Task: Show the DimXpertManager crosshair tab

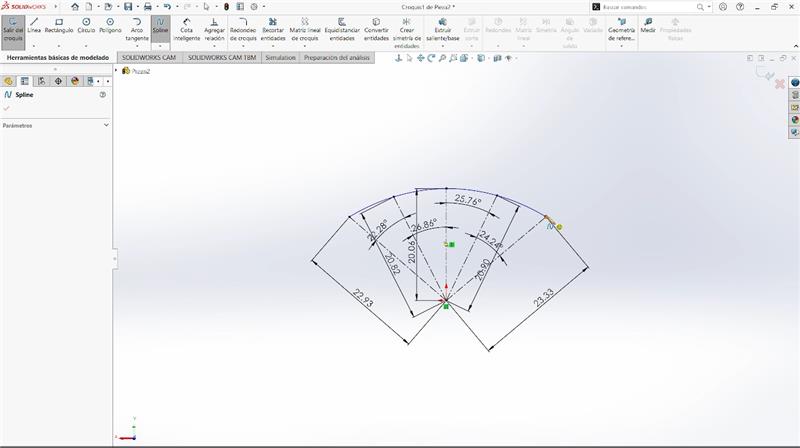Action: 58,81
